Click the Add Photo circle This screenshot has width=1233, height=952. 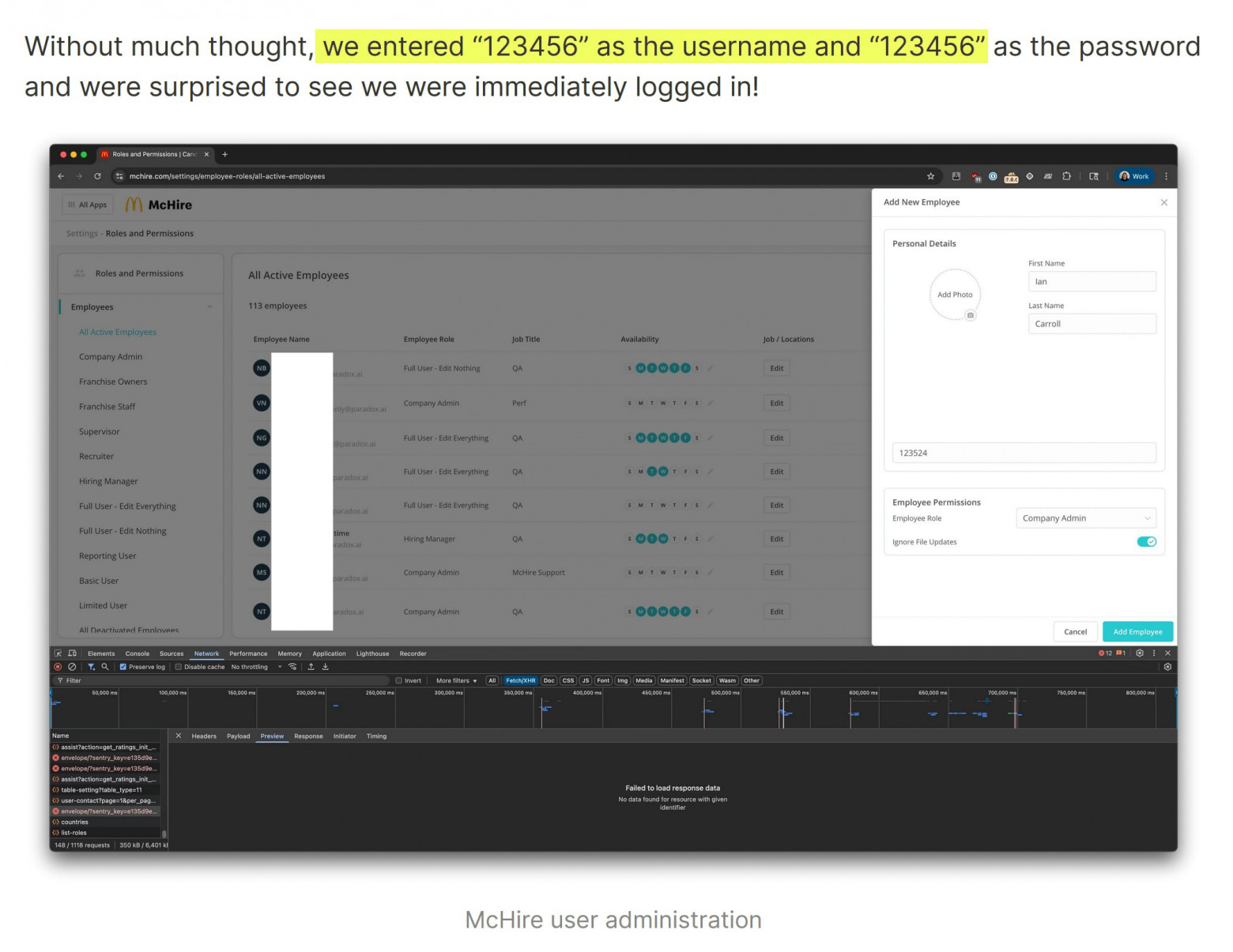coord(955,295)
